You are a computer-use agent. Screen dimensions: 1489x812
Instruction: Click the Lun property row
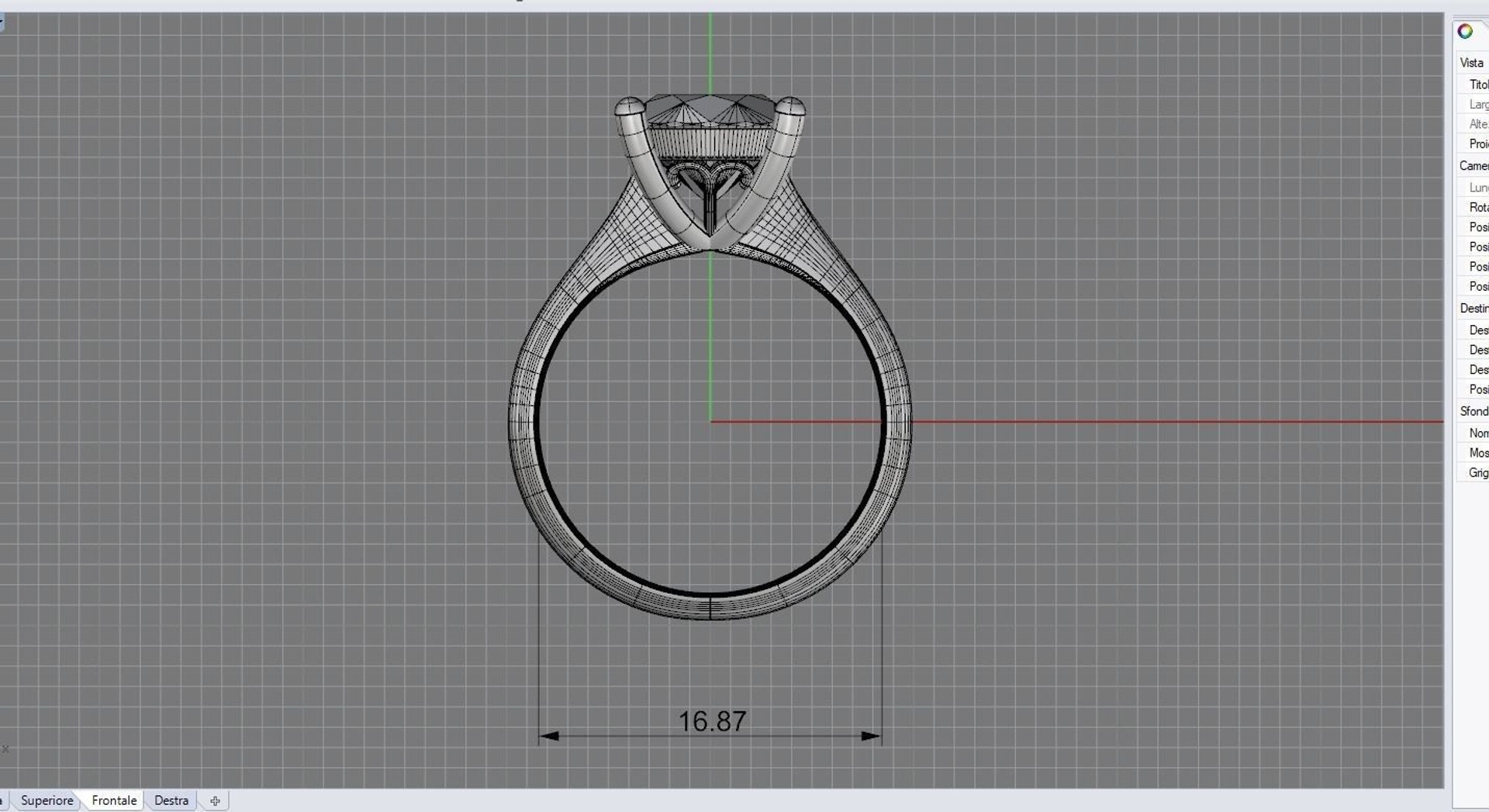click(1473, 187)
